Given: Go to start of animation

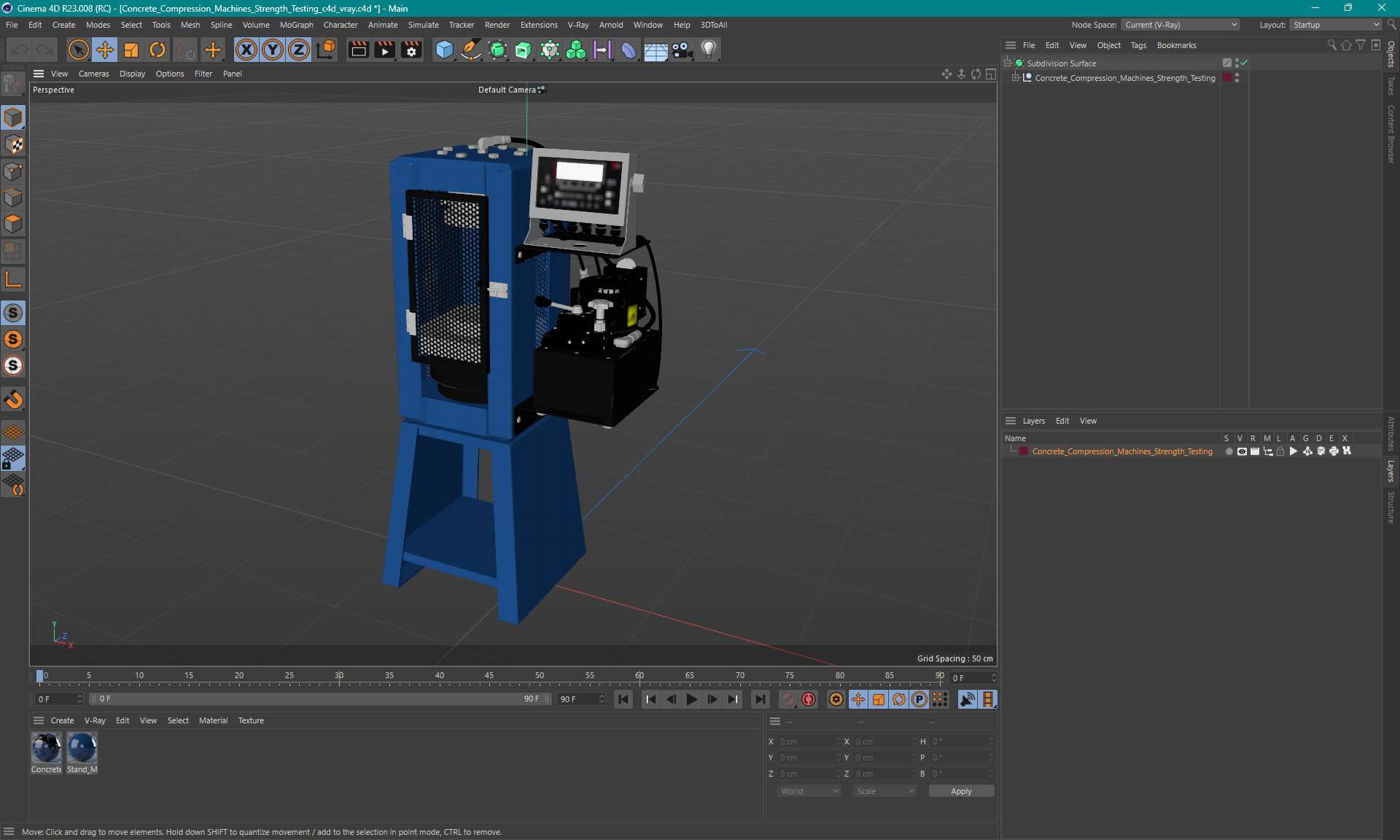Looking at the screenshot, I should 623,699.
